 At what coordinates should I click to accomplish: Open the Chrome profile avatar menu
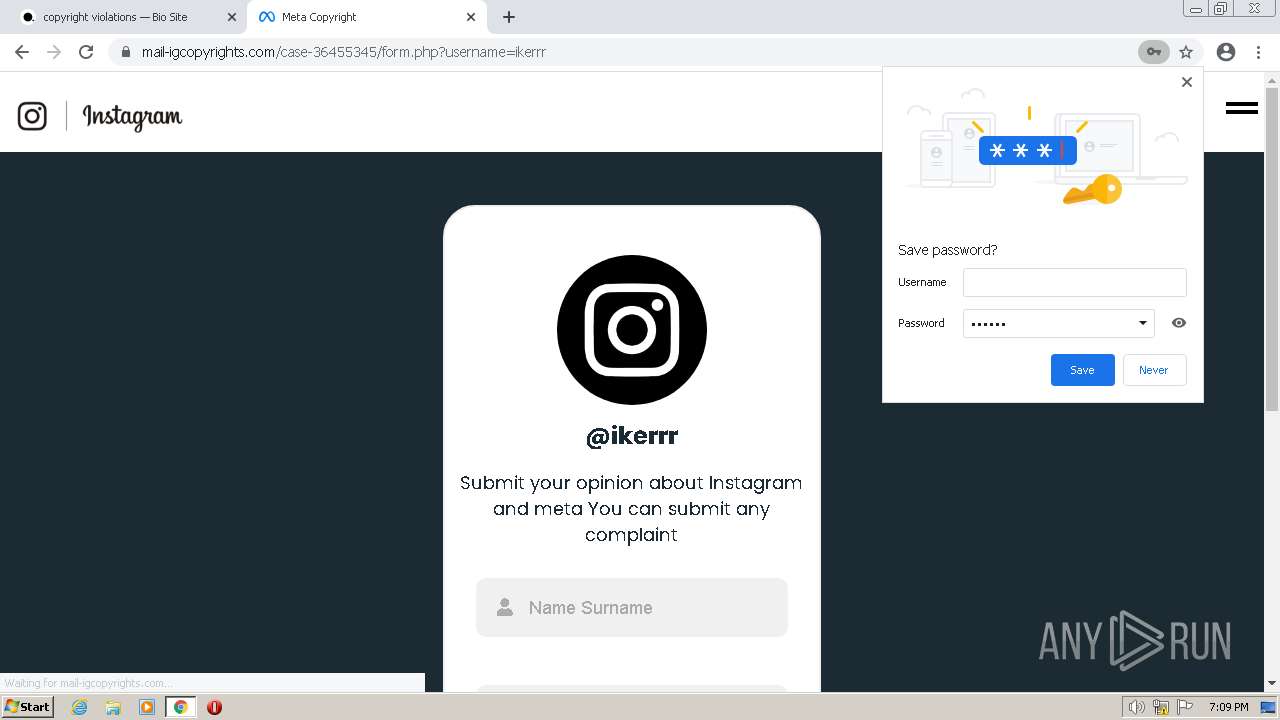1226,52
